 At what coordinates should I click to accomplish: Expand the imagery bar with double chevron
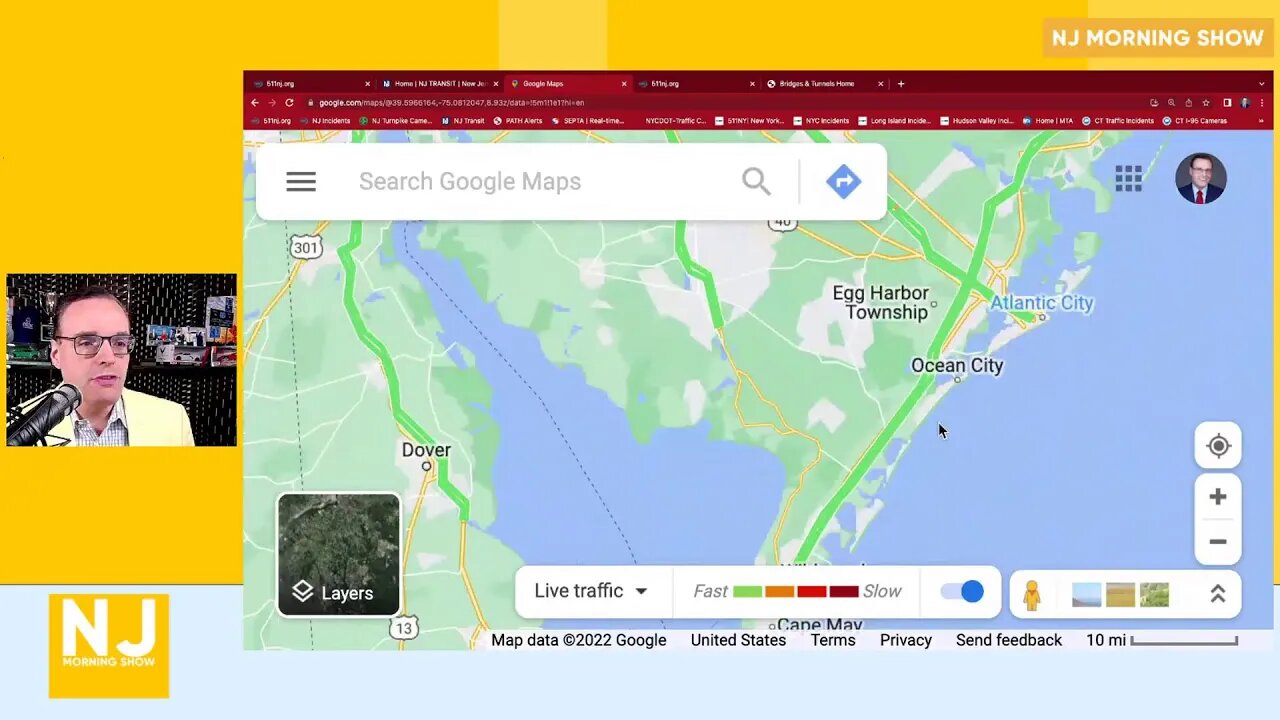coord(1218,594)
